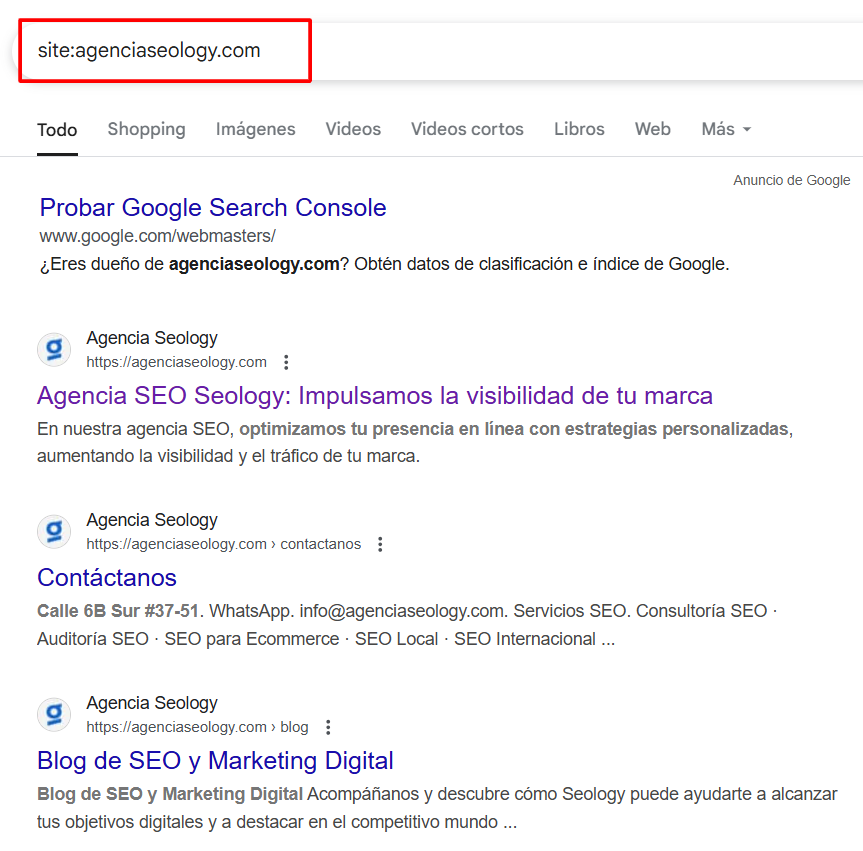This screenshot has width=863, height=851.
Task: Open the Videos tab
Action: [x=353, y=129]
